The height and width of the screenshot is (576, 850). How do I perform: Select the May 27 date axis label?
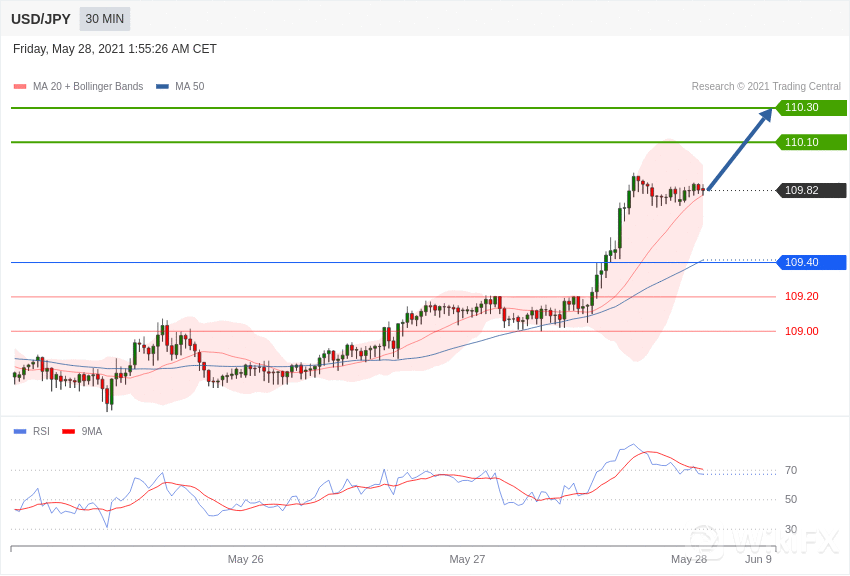tap(467, 559)
